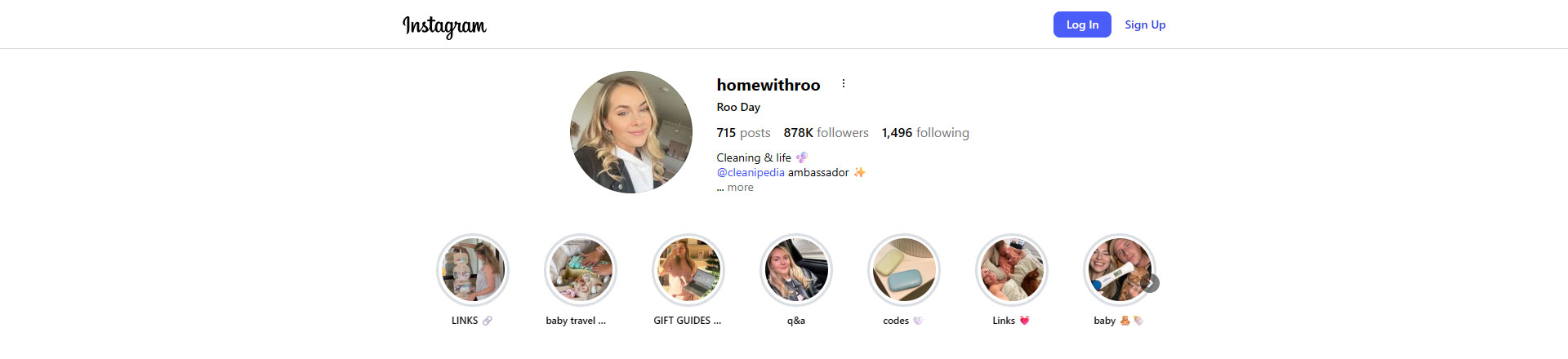This screenshot has height=359, width=1568.
Task: Click the homewithroo username heading
Action: point(768,85)
